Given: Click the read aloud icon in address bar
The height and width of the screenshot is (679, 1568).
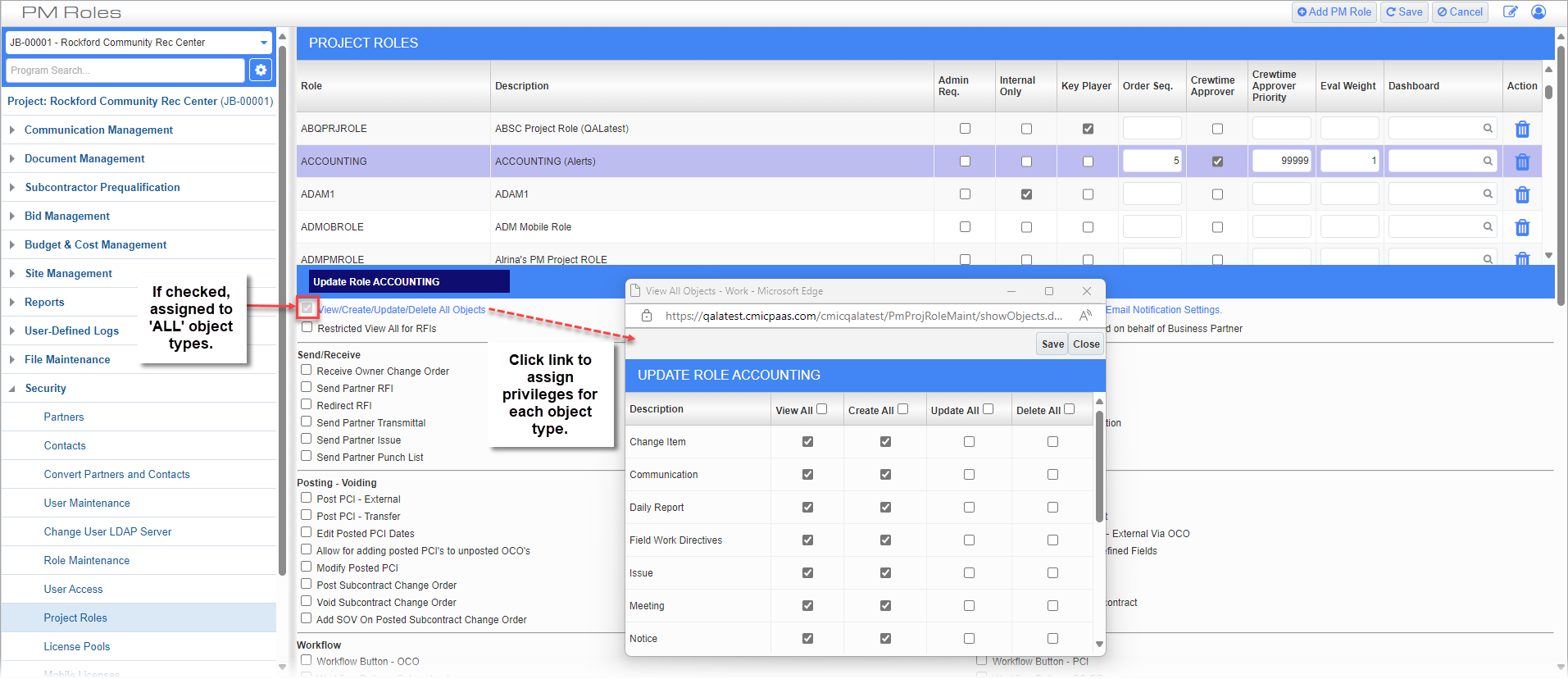Looking at the screenshot, I should point(1085,316).
